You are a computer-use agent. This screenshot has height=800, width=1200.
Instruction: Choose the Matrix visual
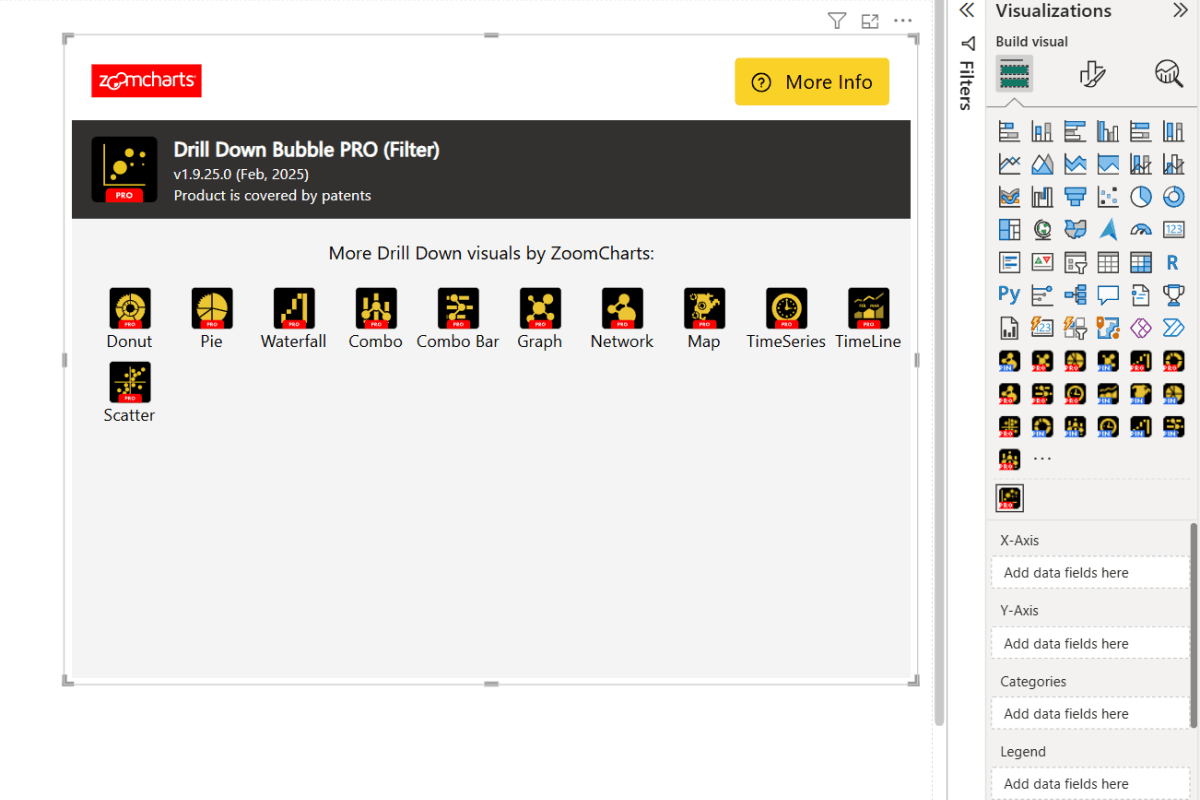1141,263
